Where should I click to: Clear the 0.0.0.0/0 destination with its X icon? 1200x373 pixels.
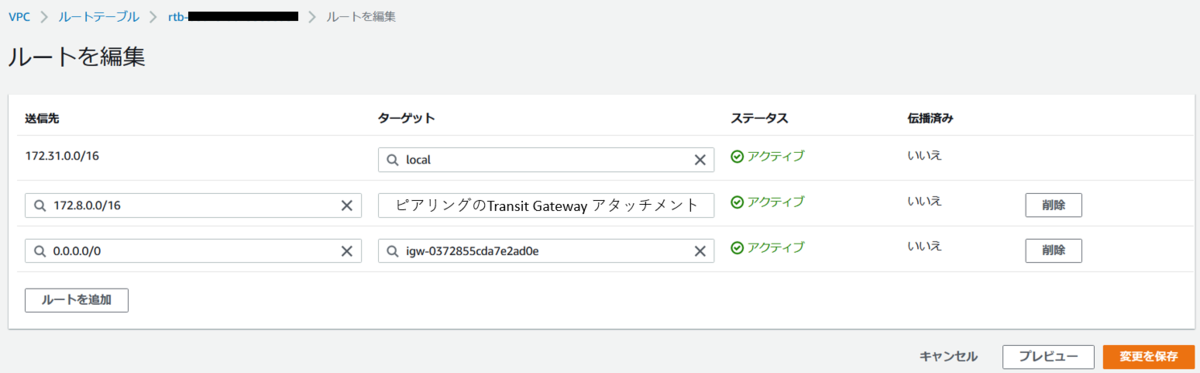tap(347, 251)
